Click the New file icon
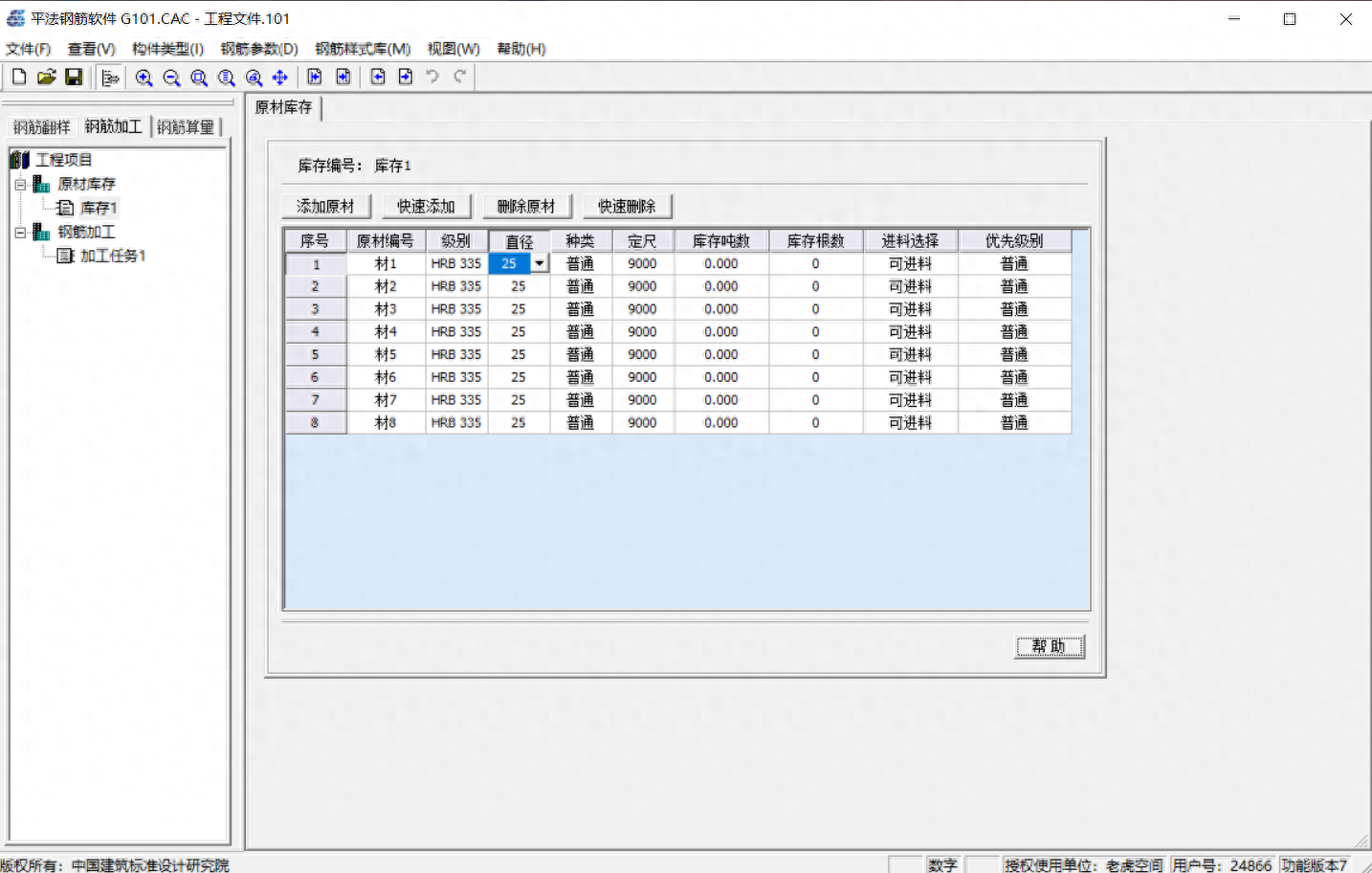1372x873 pixels. 18,77
